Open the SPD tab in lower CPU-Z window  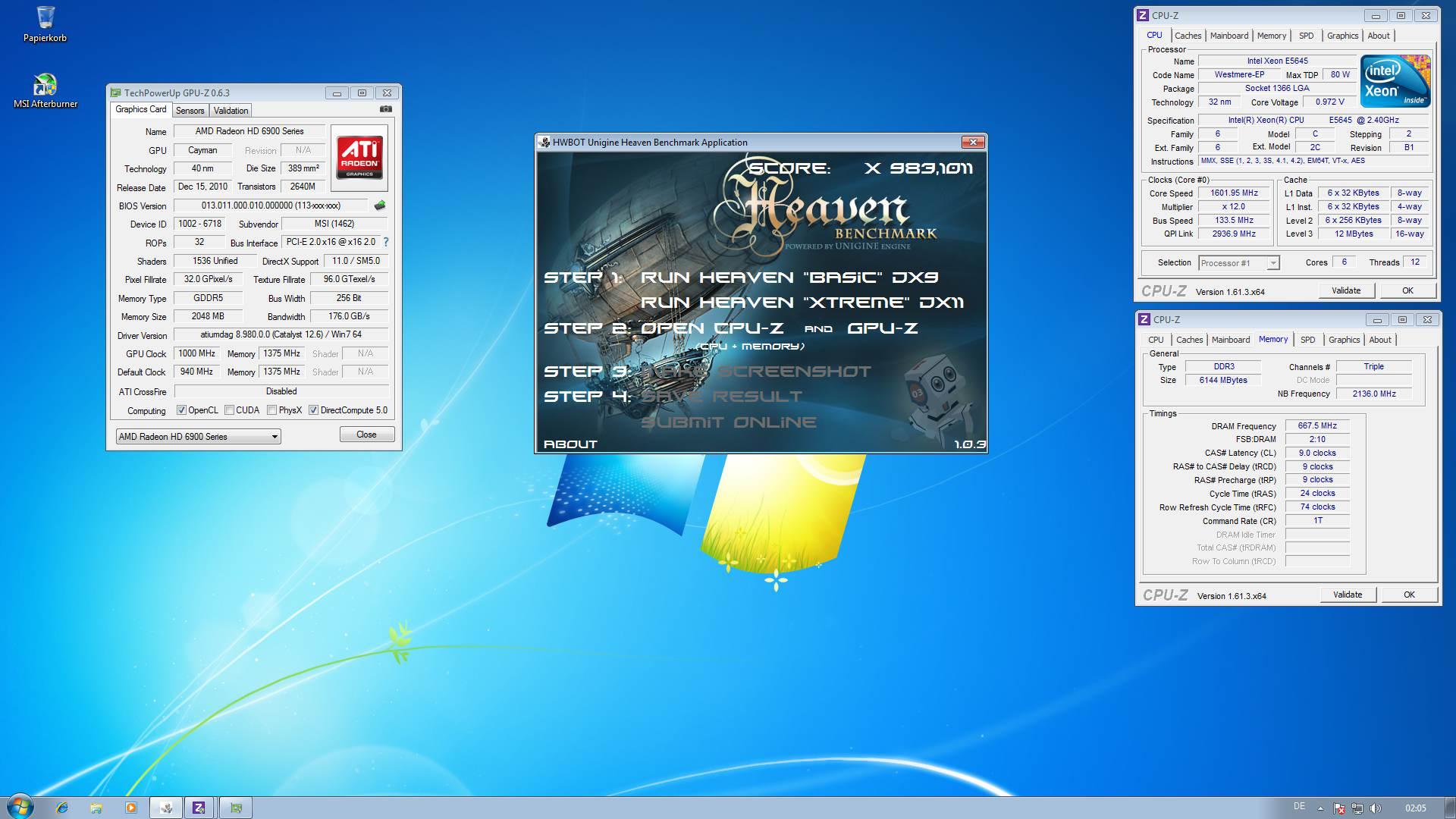pos(1307,340)
